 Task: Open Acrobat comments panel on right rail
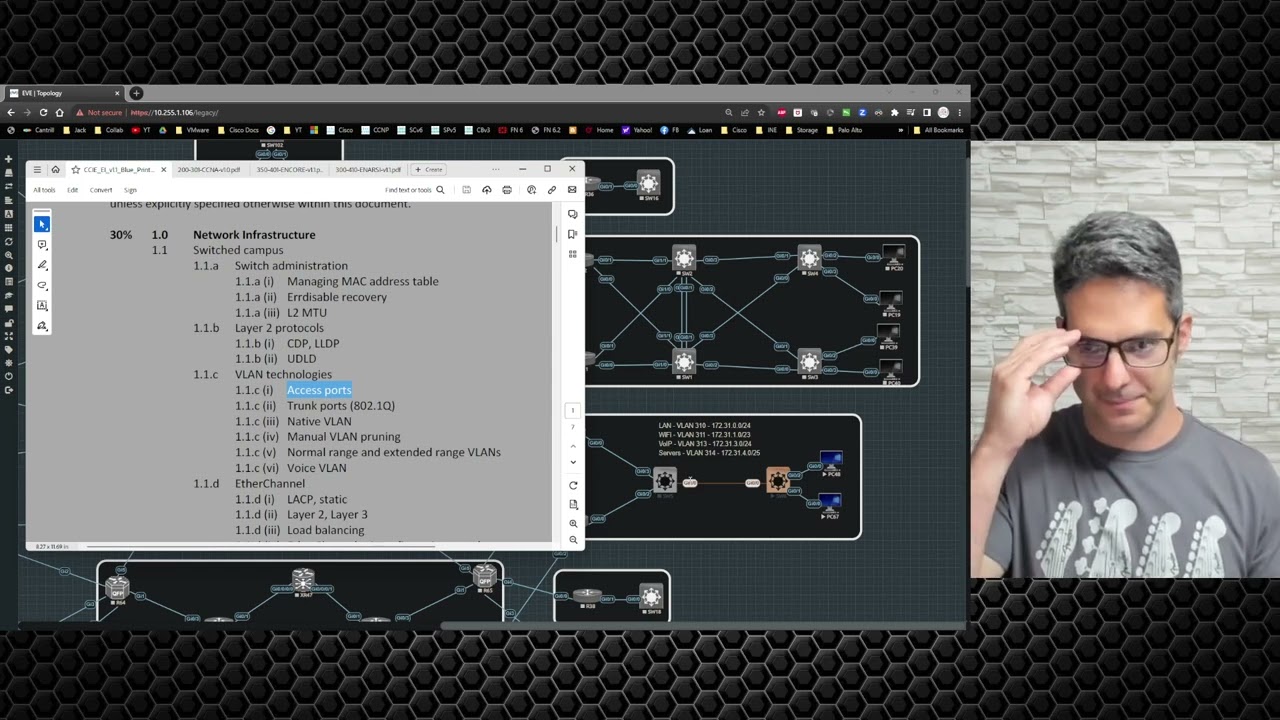573,214
